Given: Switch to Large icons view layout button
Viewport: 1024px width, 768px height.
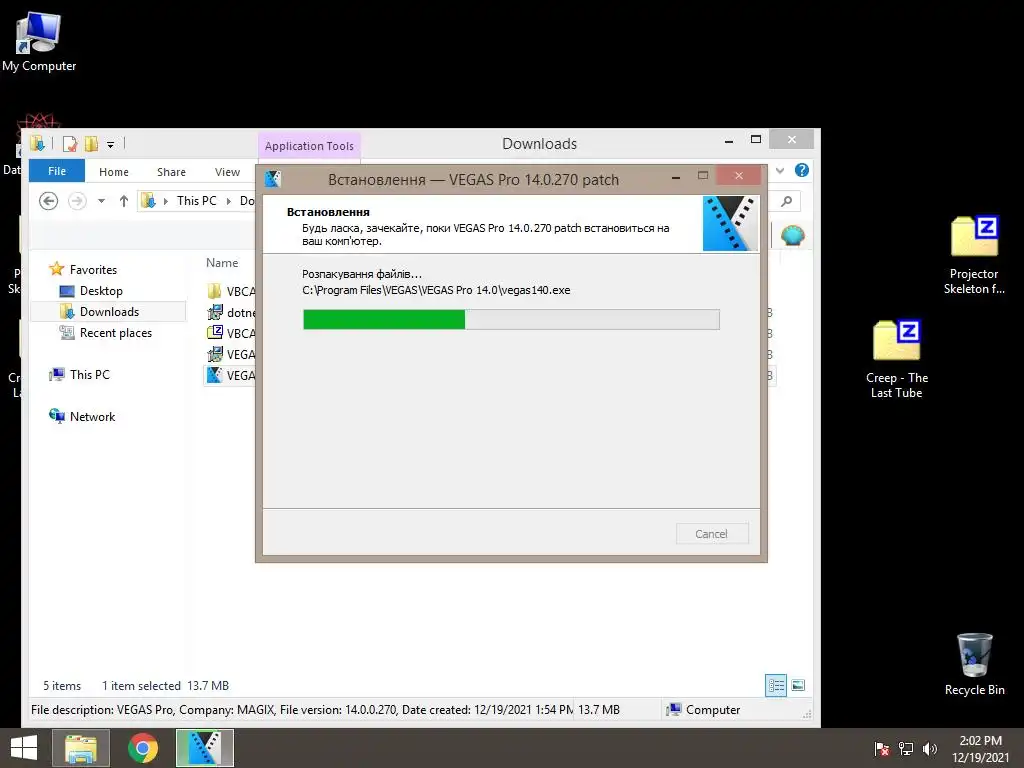Looking at the screenshot, I should 797,685.
